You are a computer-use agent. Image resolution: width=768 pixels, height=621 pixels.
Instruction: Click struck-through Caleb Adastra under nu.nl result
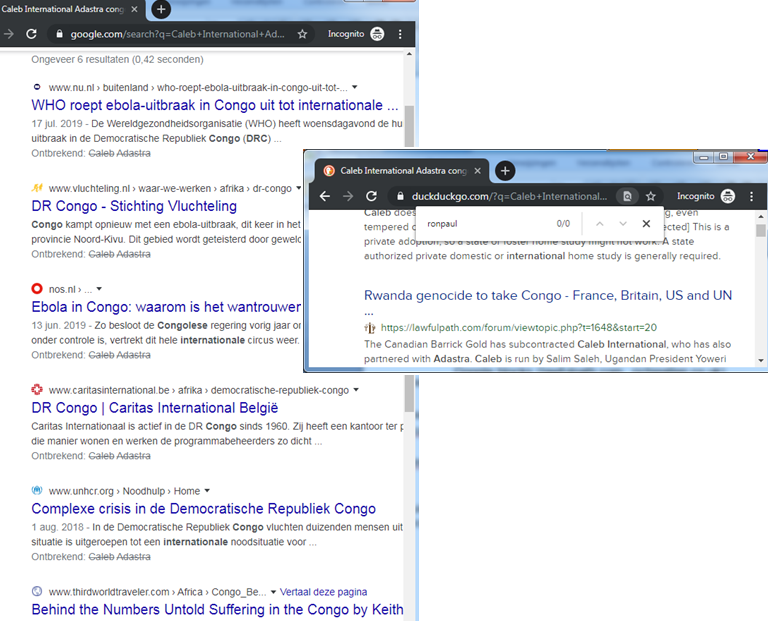120,153
